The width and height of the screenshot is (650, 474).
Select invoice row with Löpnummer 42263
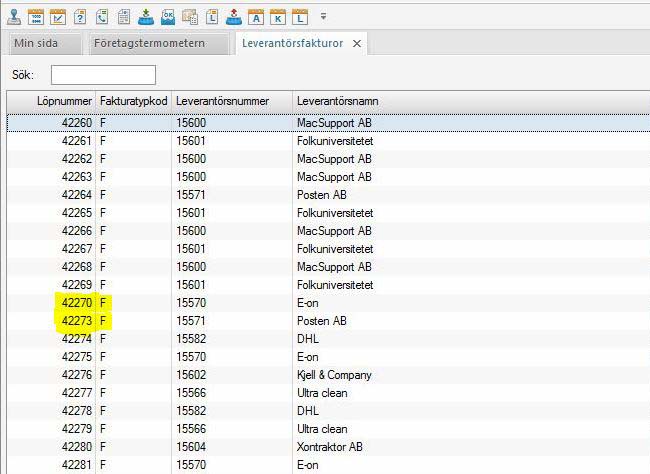point(328,177)
